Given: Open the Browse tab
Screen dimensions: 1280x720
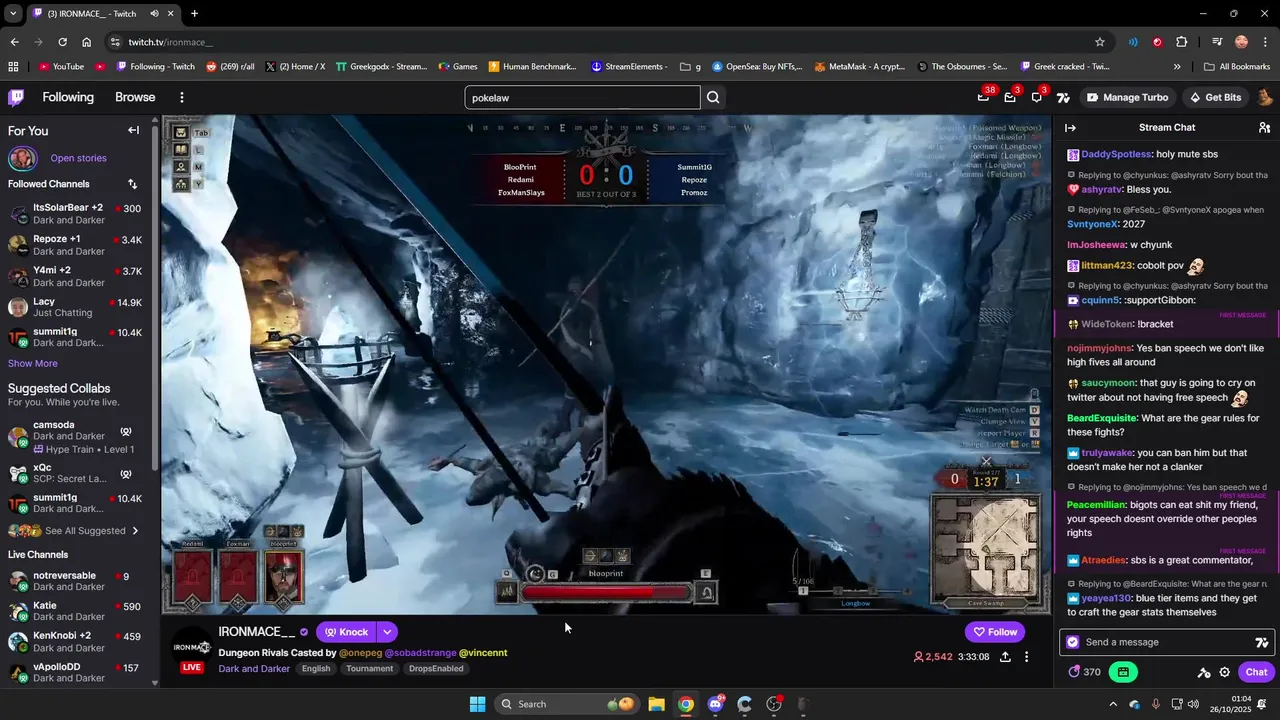Looking at the screenshot, I should (135, 97).
